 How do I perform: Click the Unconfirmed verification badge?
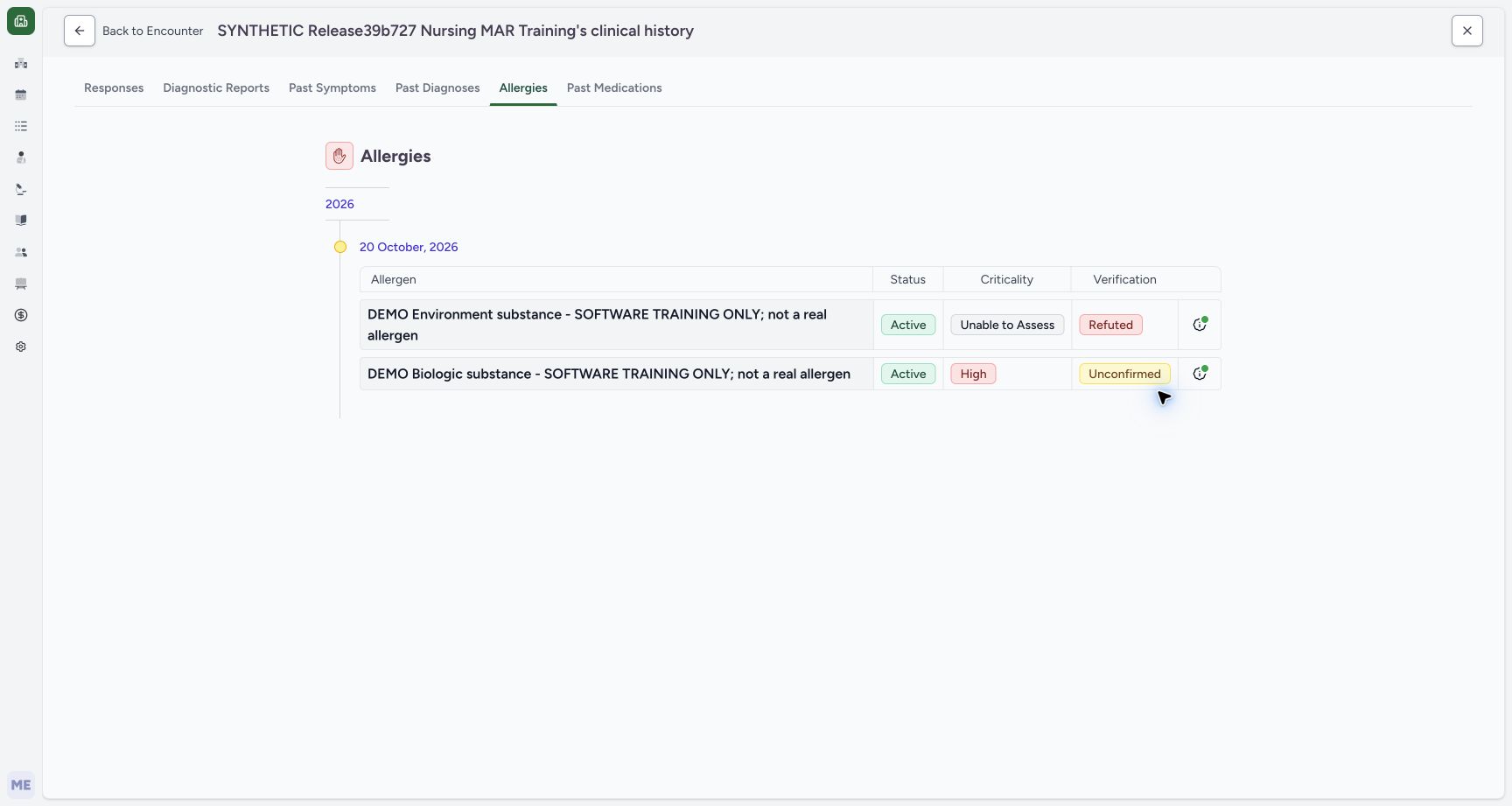[1124, 374]
